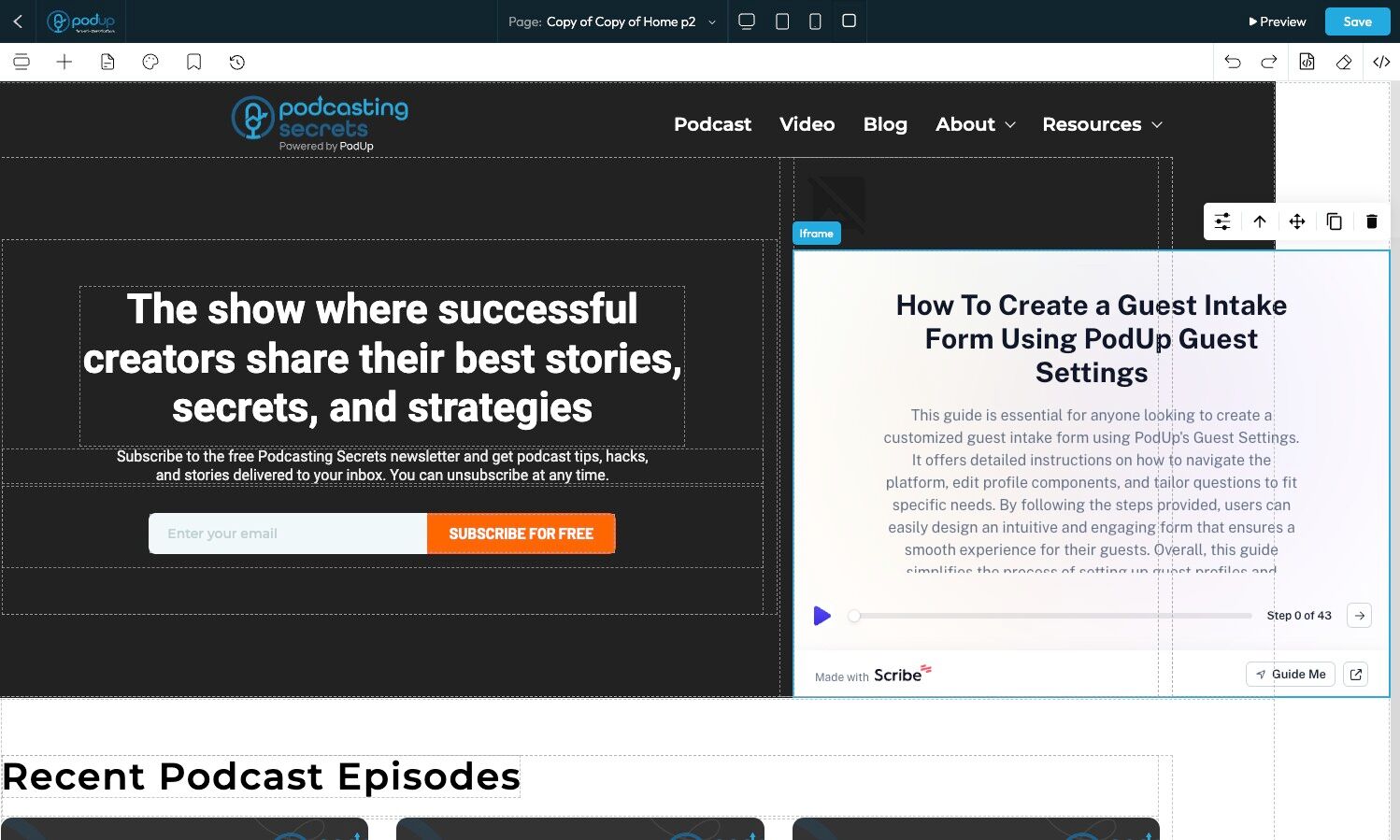This screenshot has width=1400, height=840.
Task: Open the color palette theme icon
Action: (150, 62)
